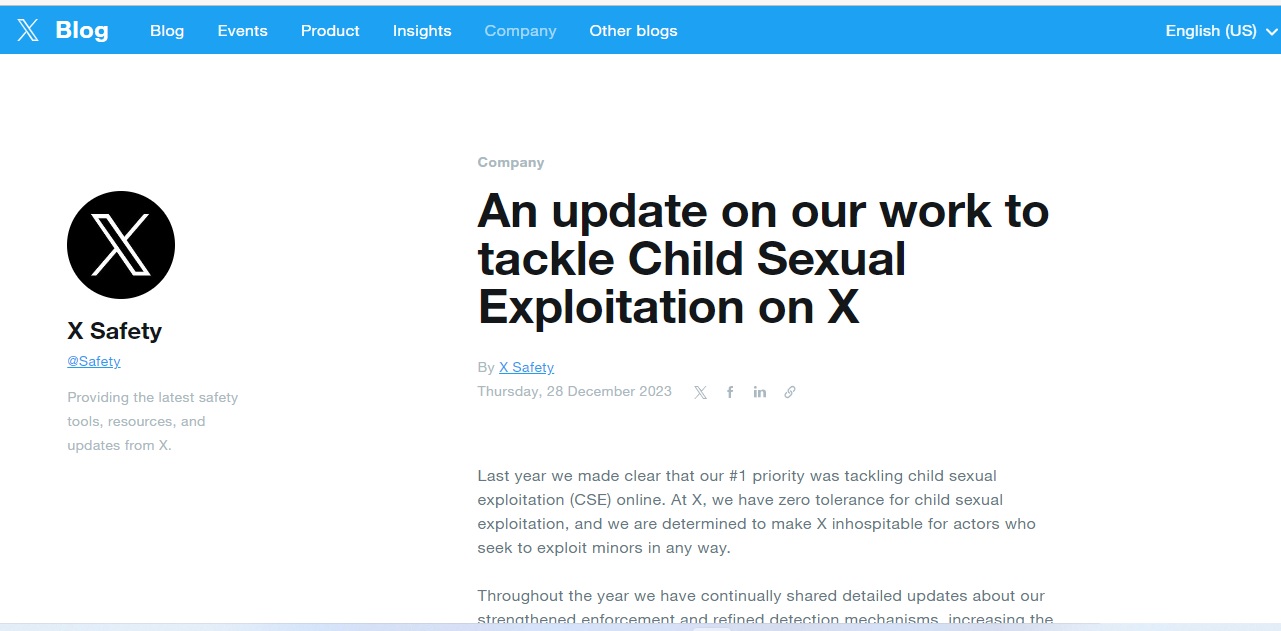Open the @Safety handle link
This screenshot has height=631, width=1281.
(x=94, y=362)
